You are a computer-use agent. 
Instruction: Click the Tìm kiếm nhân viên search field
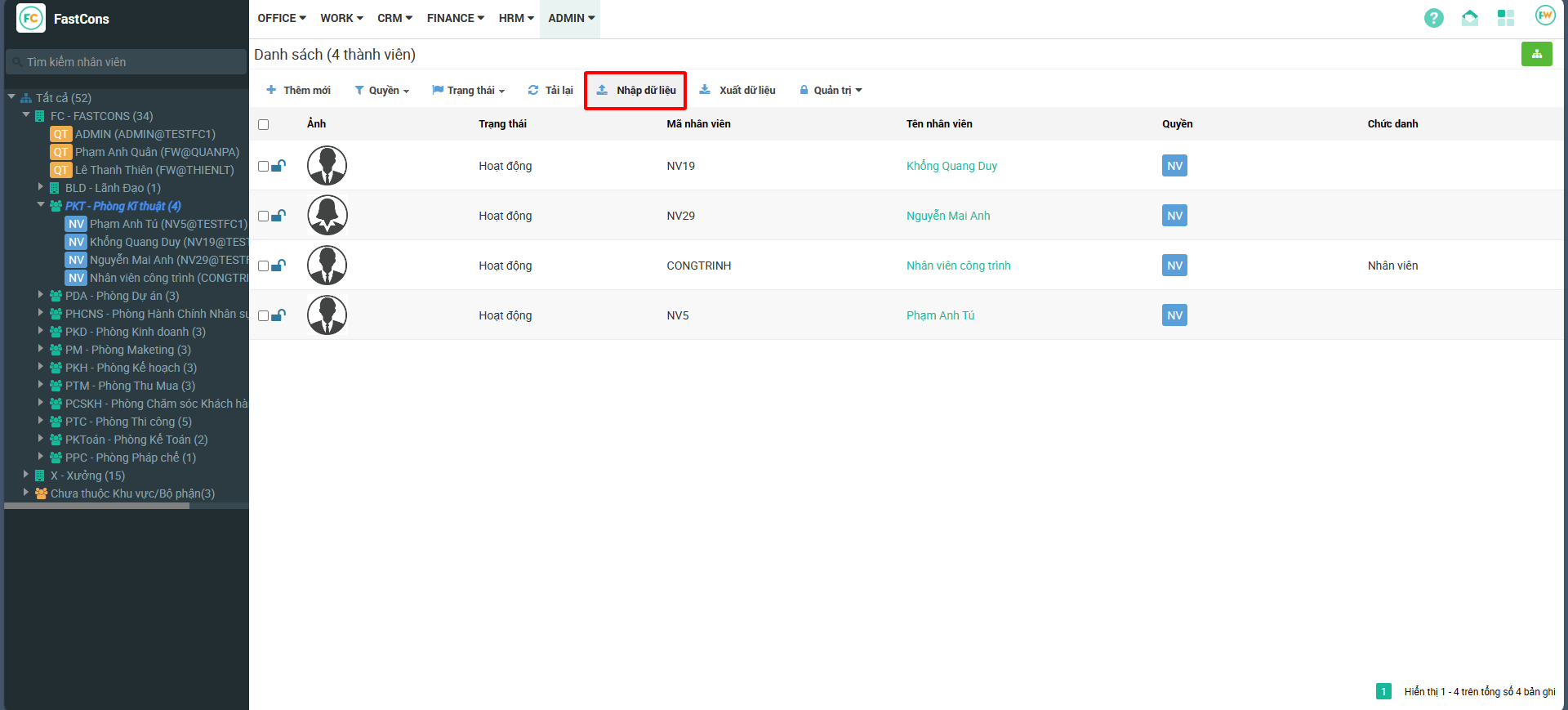click(127, 62)
